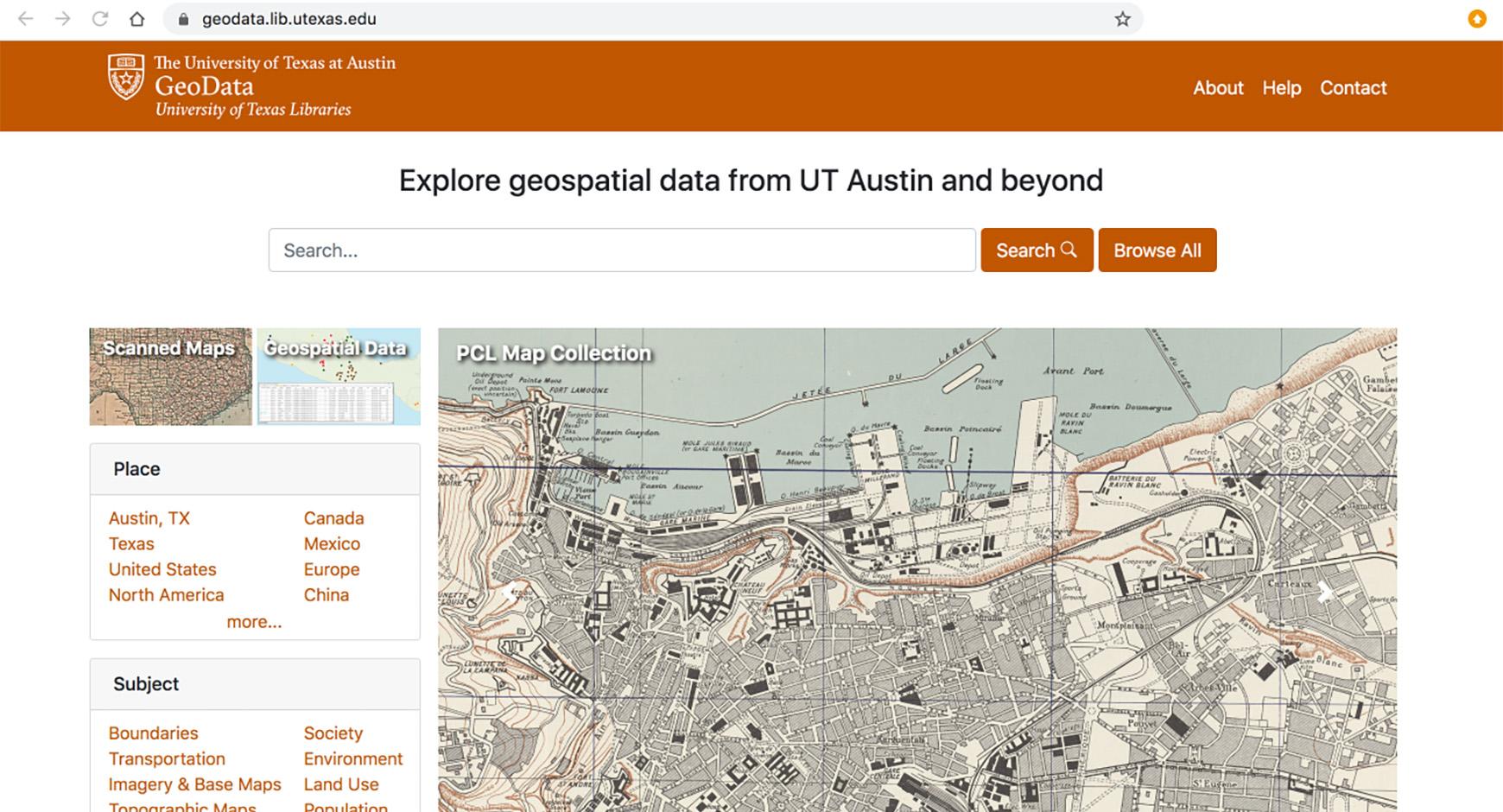Open the PCL Map Collection slide
This screenshot has width=1503, height=812.
tap(917, 569)
